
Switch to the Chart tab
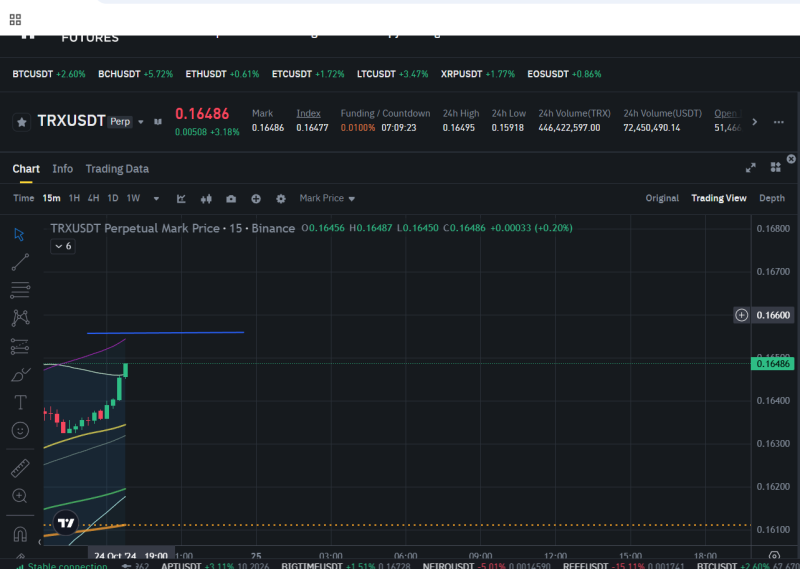tap(26, 169)
